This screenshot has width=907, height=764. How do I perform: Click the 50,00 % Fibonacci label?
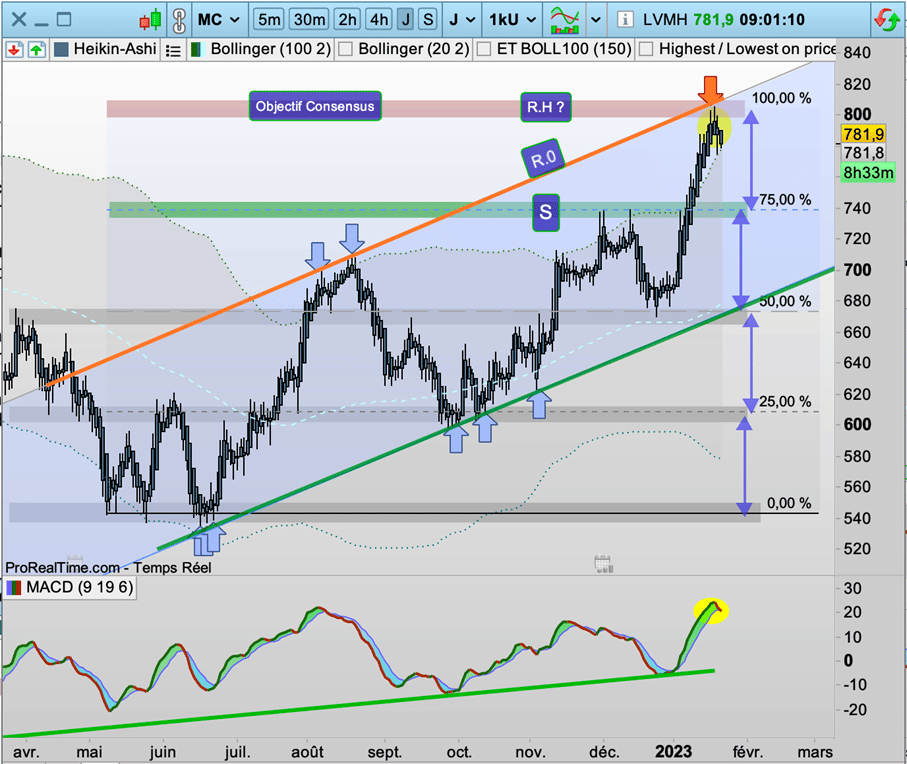[785, 301]
